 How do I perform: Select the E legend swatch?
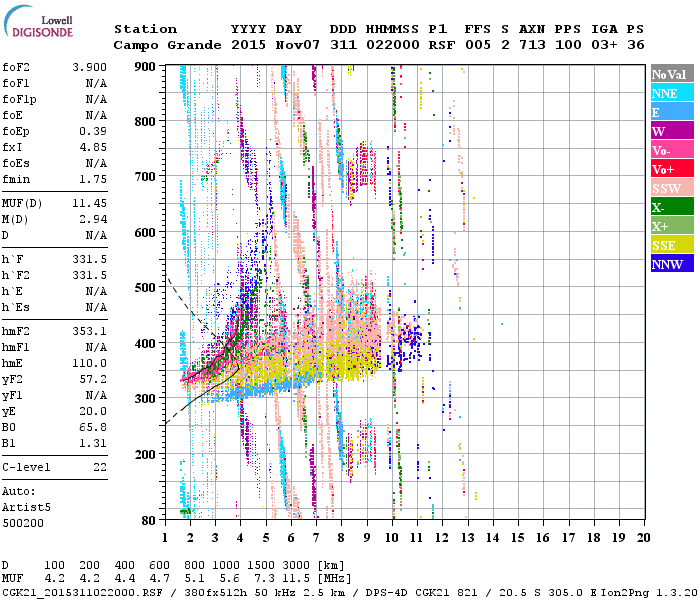(672, 112)
